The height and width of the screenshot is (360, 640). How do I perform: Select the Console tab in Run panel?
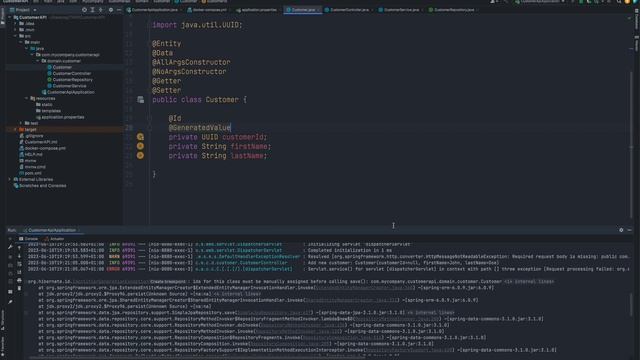(x=29, y=239)
